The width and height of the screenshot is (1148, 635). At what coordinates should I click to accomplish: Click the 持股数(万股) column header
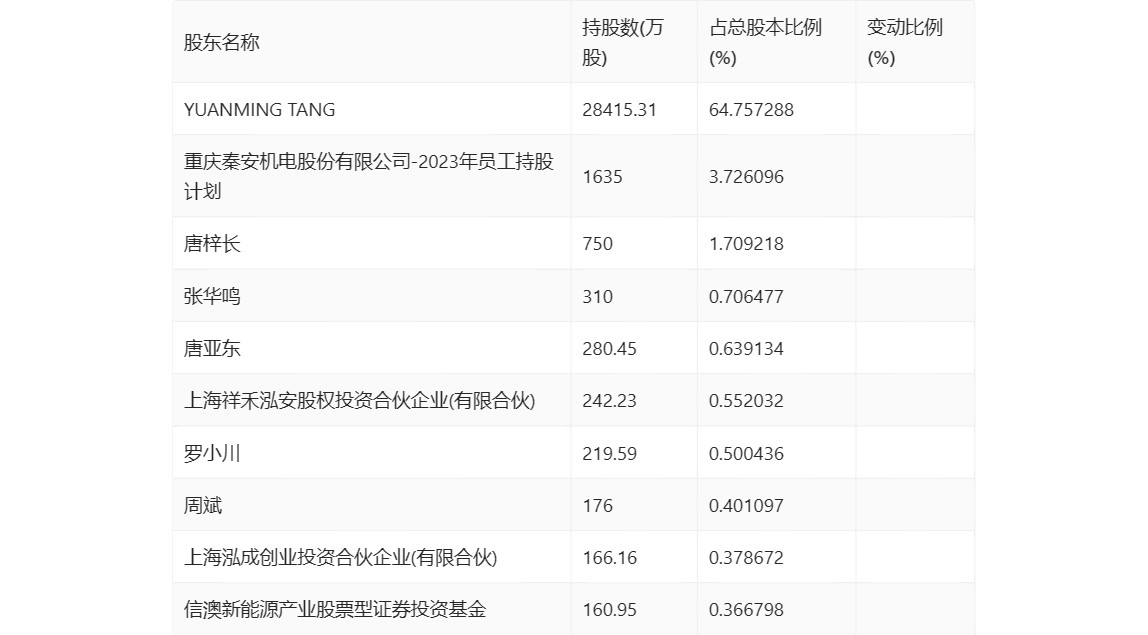[x=623, y=42]
